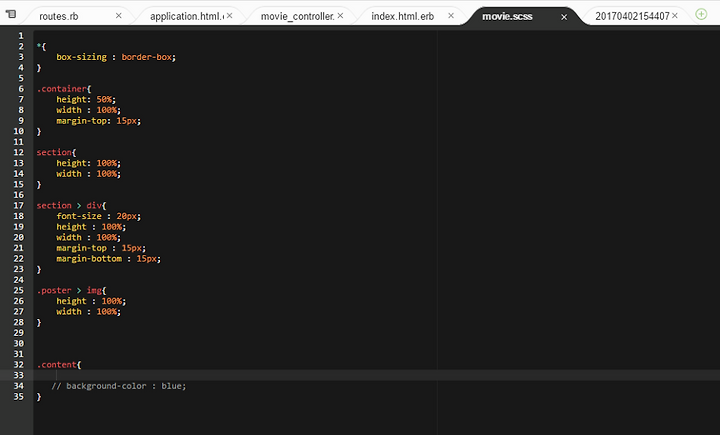Close the movie.scss tab
Screen dimensions: 720x435
click(564, 17)
